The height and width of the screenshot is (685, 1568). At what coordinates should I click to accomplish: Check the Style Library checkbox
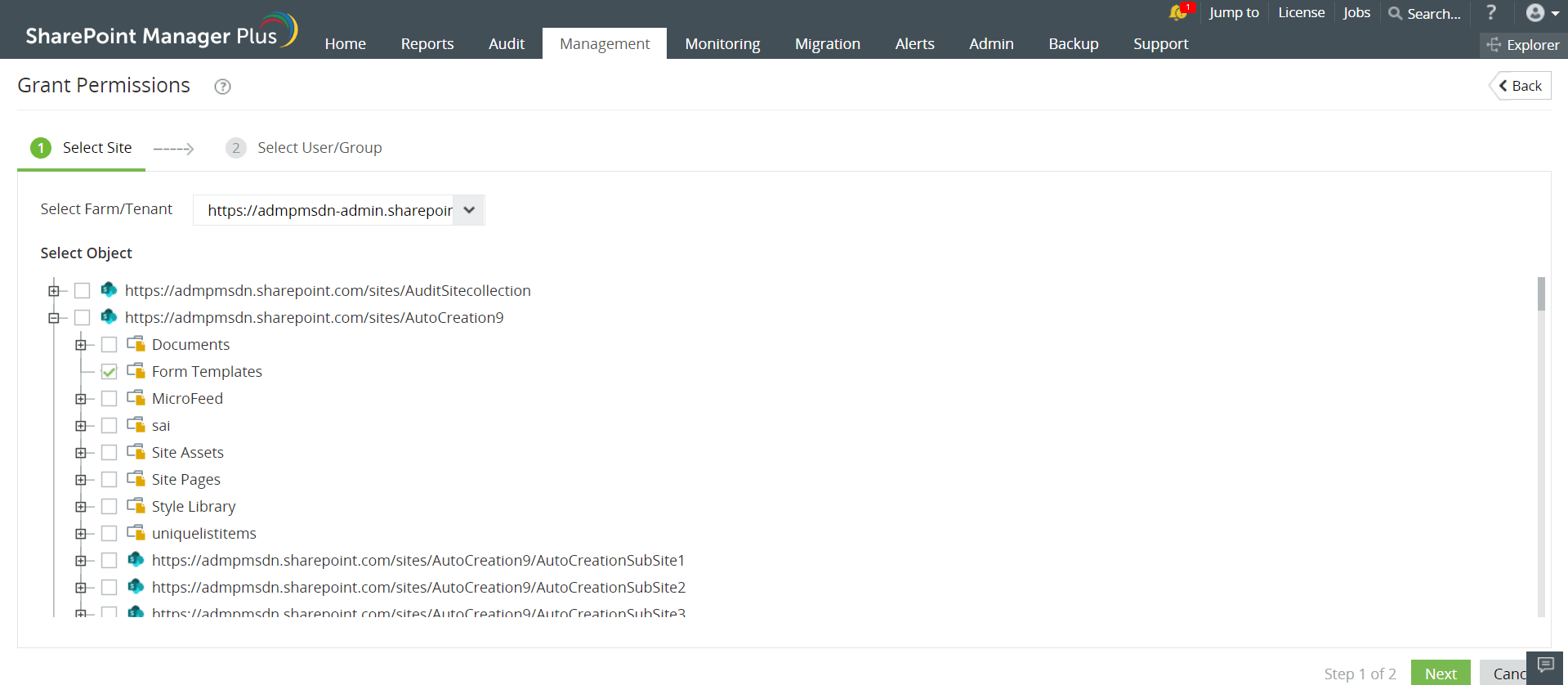[x=109, y=506]
